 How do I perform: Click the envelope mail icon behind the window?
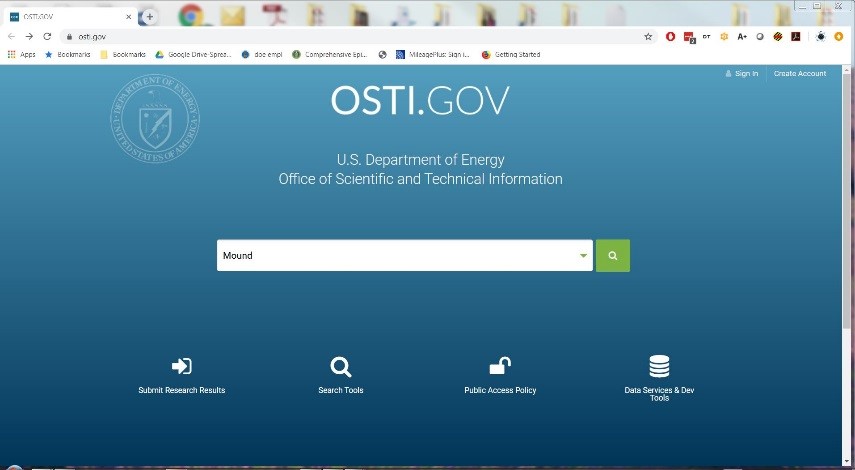tap(233, 15)
